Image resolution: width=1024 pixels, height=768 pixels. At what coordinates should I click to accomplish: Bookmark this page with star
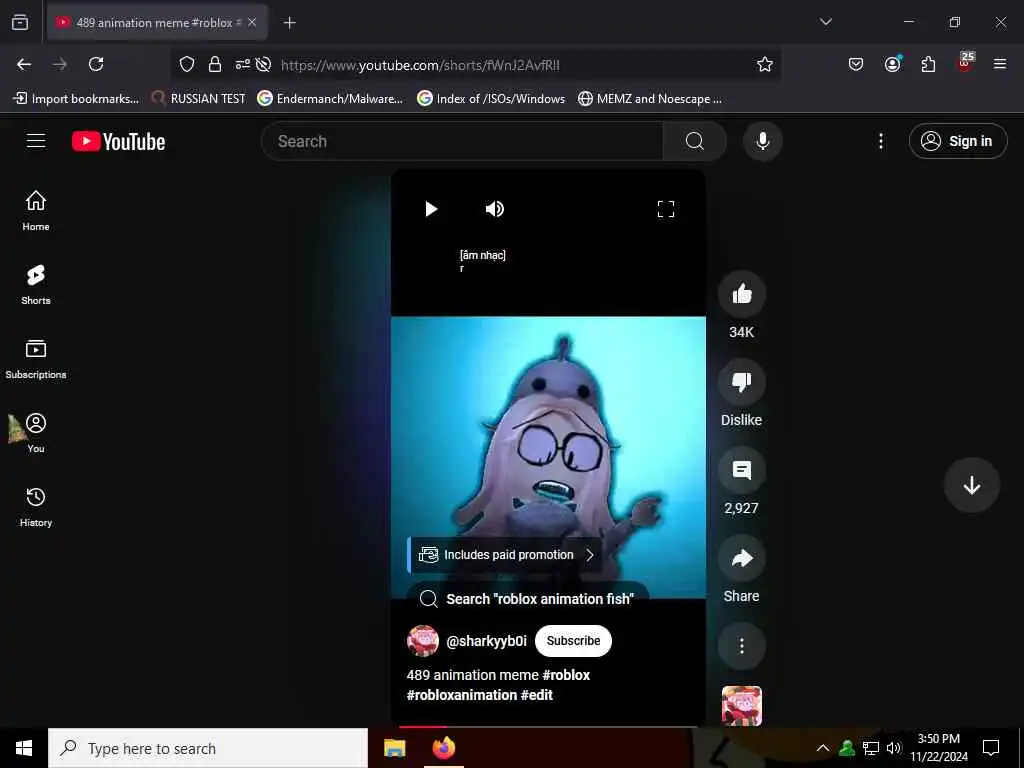tap(765, 64)
